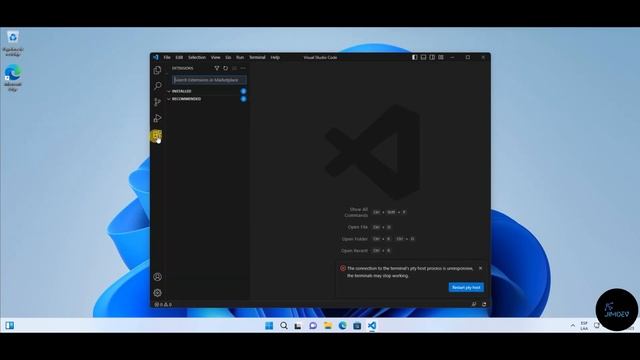Open Microsoft Store from the taskbar
The width and height of the screenshot is (640, 360).
coord(357,325)
